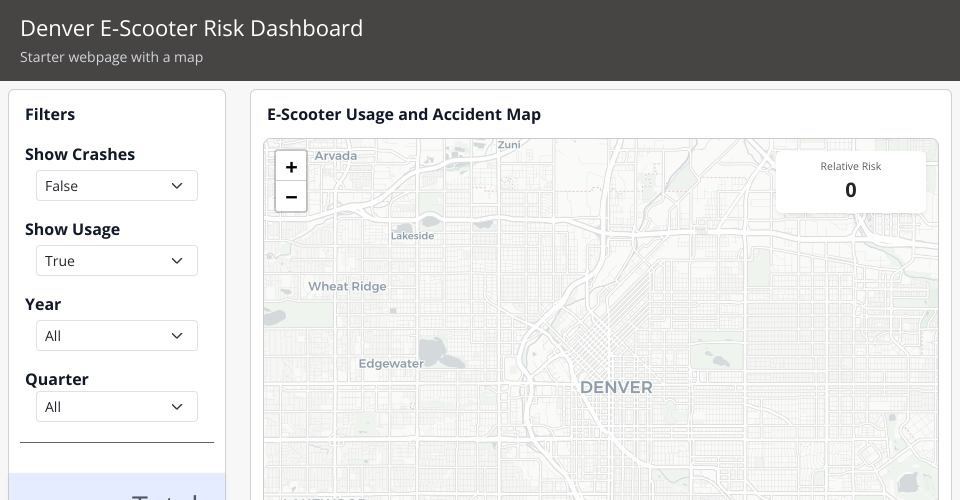Zoom in on the map

point(291,168)
